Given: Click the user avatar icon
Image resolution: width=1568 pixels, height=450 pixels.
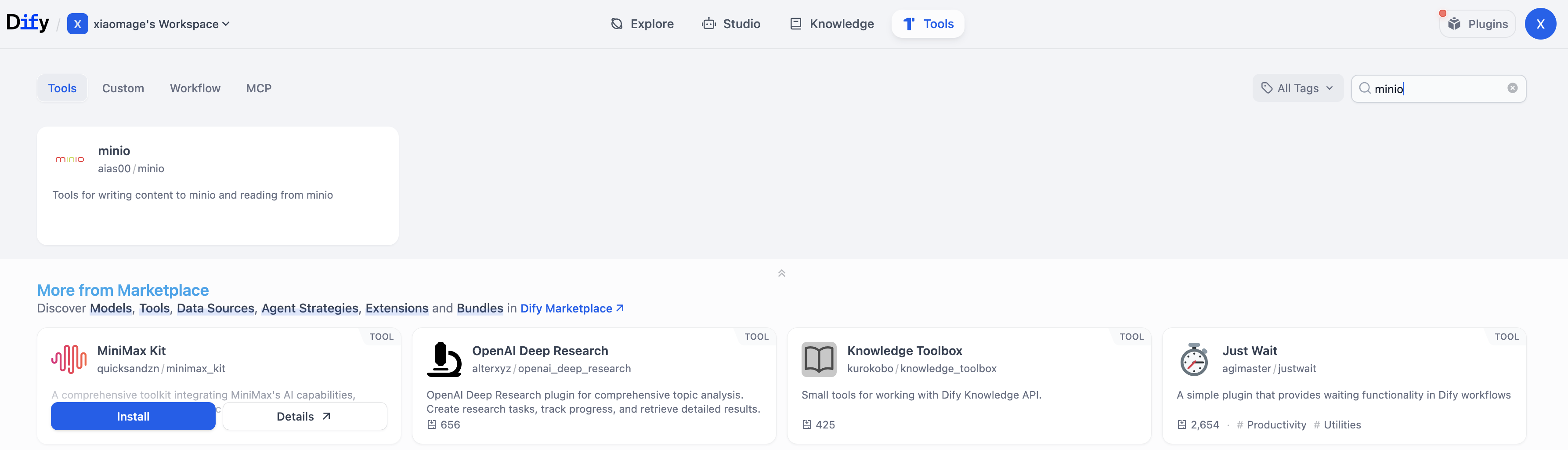Looking at the screenshot, I should click(x=1539, y=24).
